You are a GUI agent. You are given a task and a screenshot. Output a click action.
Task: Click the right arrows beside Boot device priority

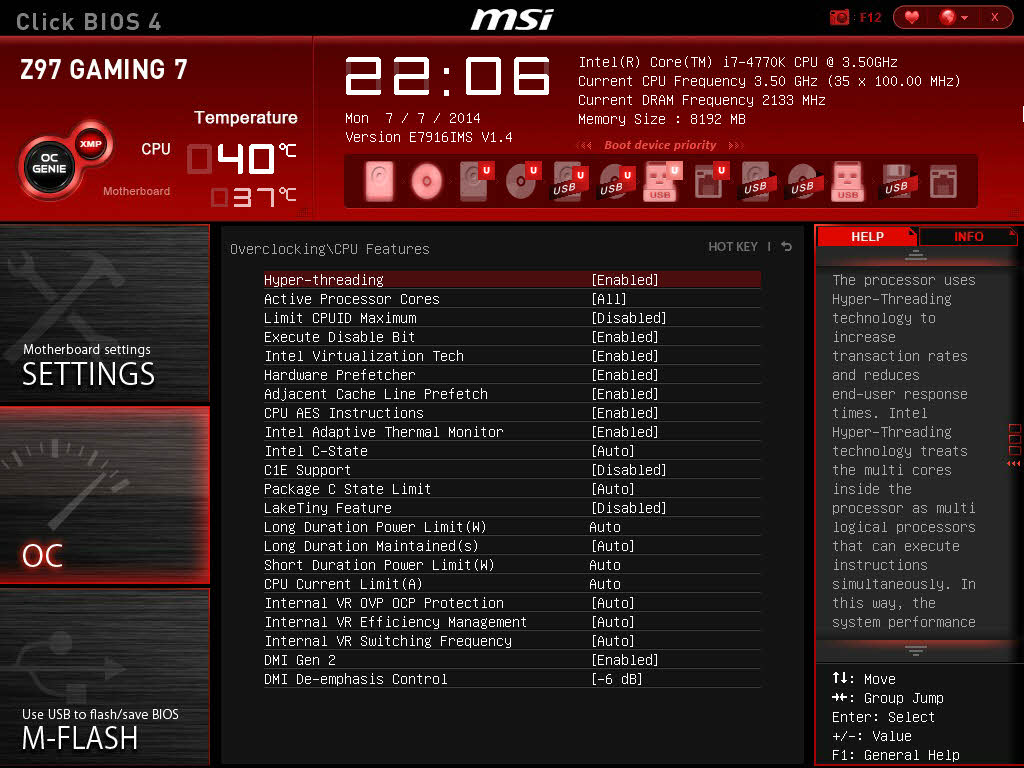click(x=736, y=146)
